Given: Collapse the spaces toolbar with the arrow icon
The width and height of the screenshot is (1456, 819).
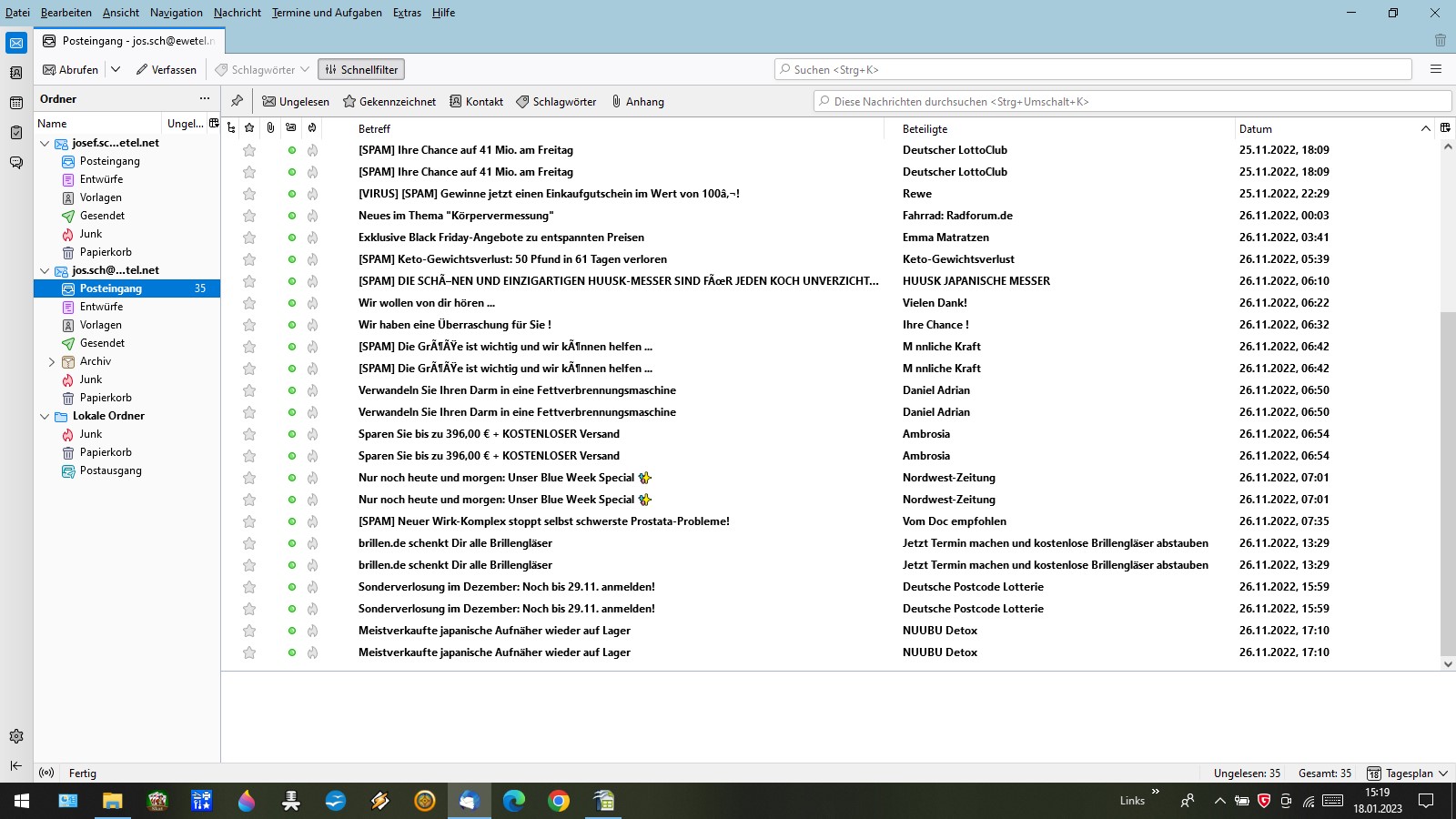Looking at the screenshot, I should pos(16,766).
